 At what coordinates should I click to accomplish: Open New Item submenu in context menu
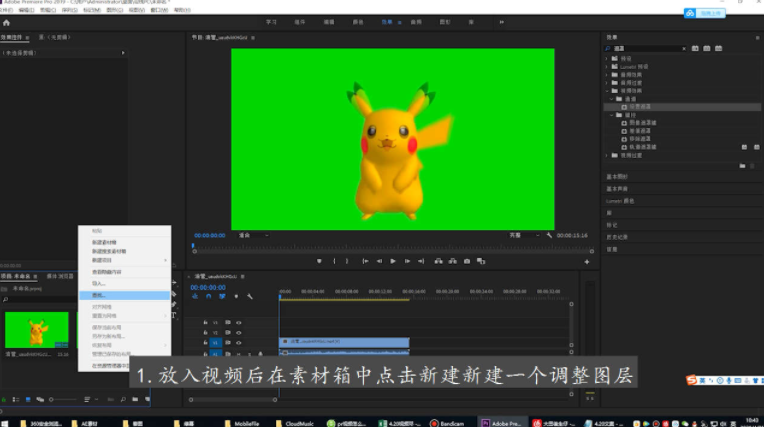(124, 260)
